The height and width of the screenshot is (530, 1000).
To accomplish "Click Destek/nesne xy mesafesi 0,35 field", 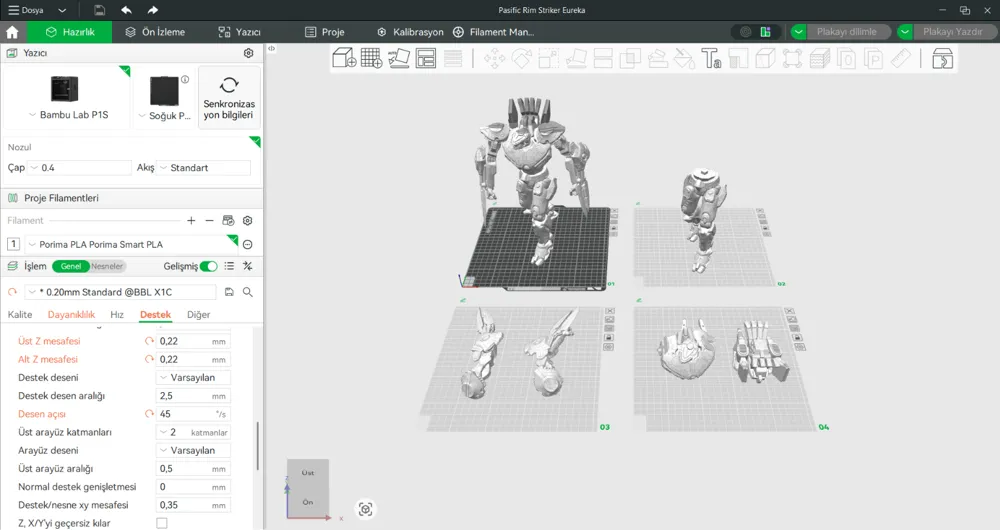I will [193, 505].
